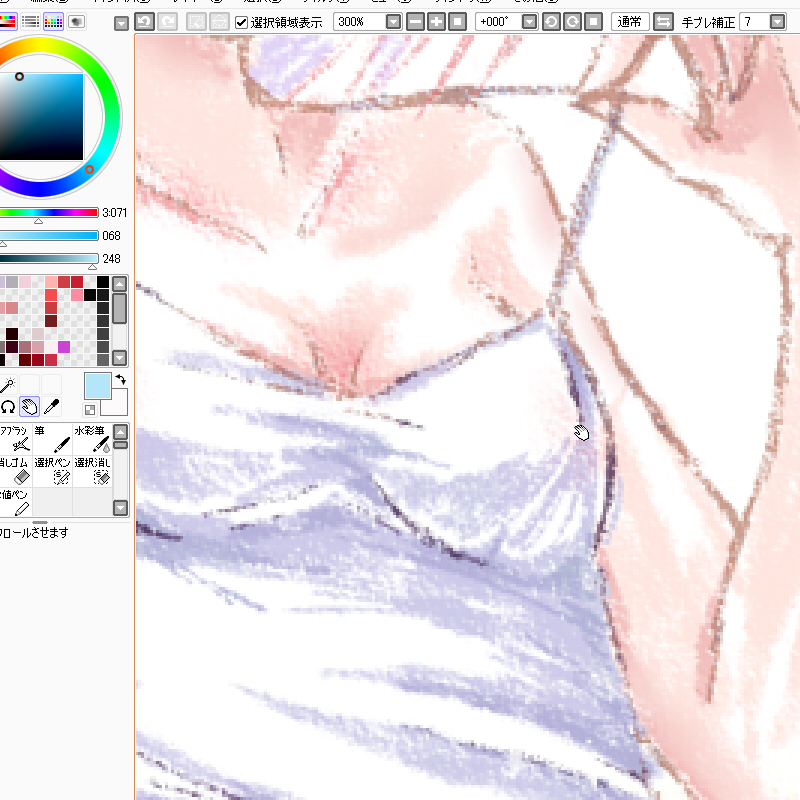800x800 pixels.
Task: Select the hot pink swatch in the second row
Action: pyautogui.click(x=77, y=295)
